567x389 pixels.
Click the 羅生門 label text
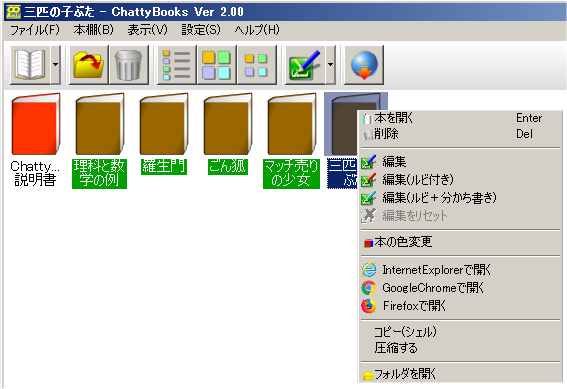pos(164,166)
